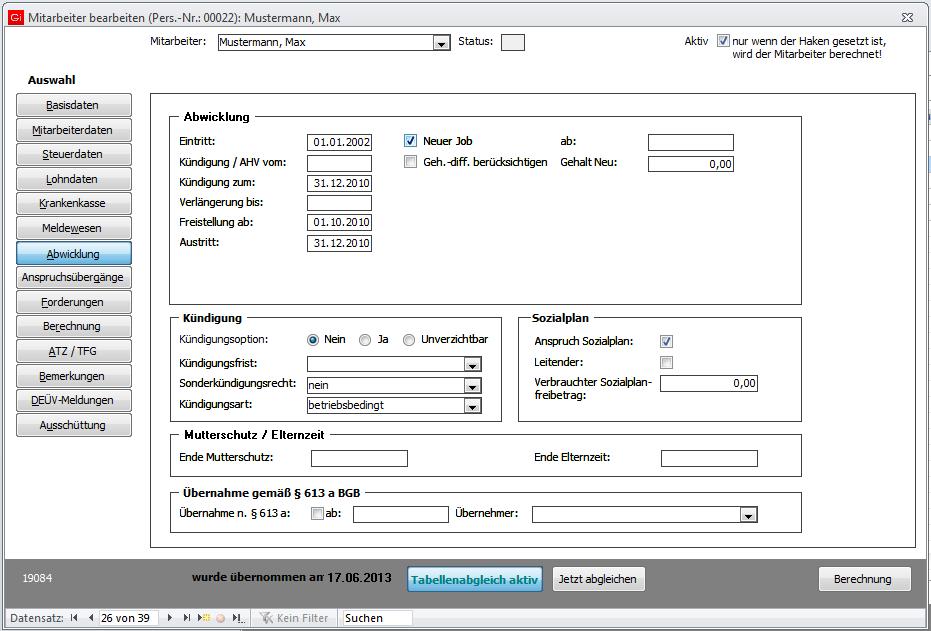This screenshot has height=631, width=931.
Task: Click the red Gi application icon
Action: click(x=15, y=18)
